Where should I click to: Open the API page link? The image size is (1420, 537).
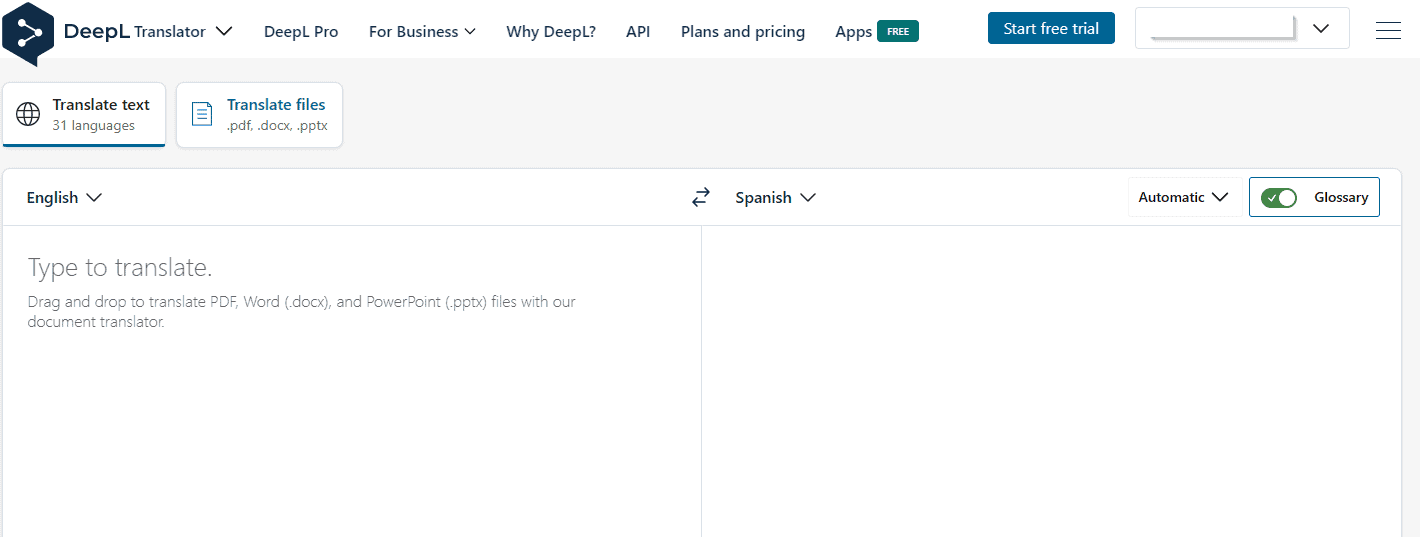(638, 31)
